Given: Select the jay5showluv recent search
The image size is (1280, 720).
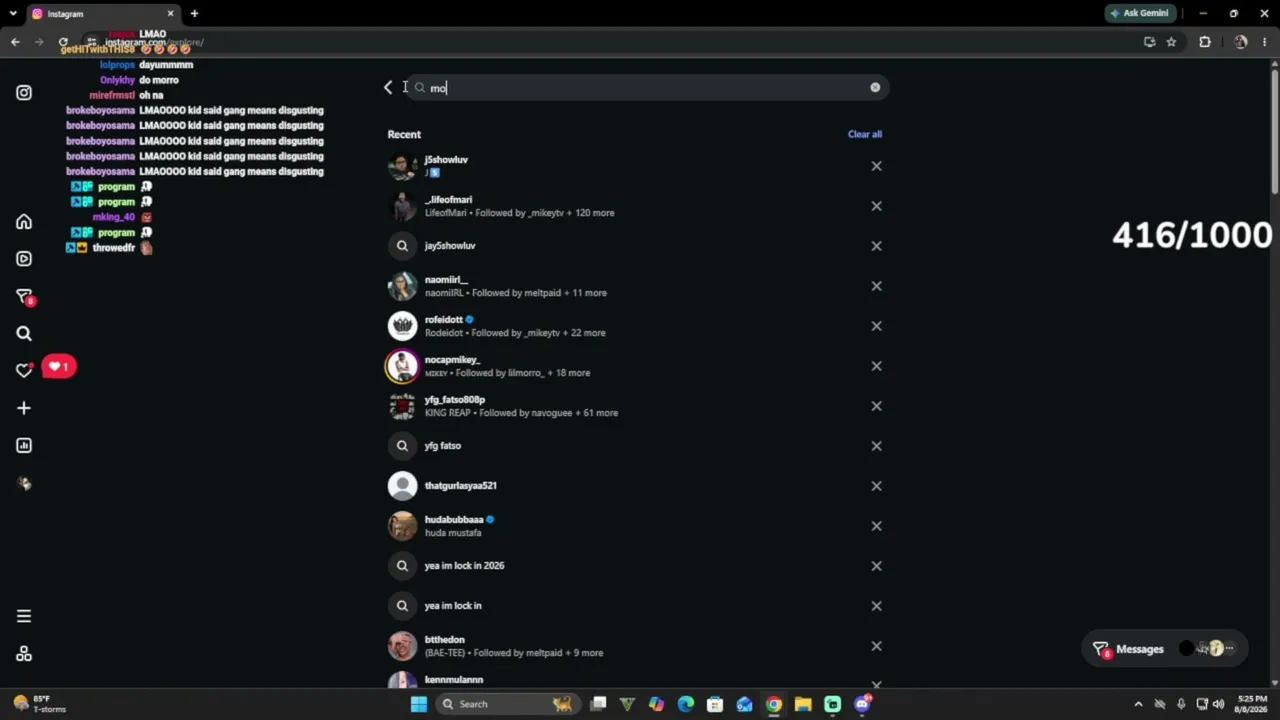Looking at the screenshot, I should tap(635, 246).
